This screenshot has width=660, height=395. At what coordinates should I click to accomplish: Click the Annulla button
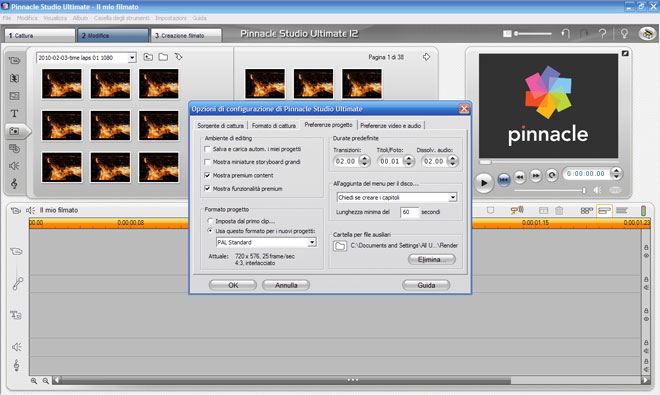(x=286, y=285)
